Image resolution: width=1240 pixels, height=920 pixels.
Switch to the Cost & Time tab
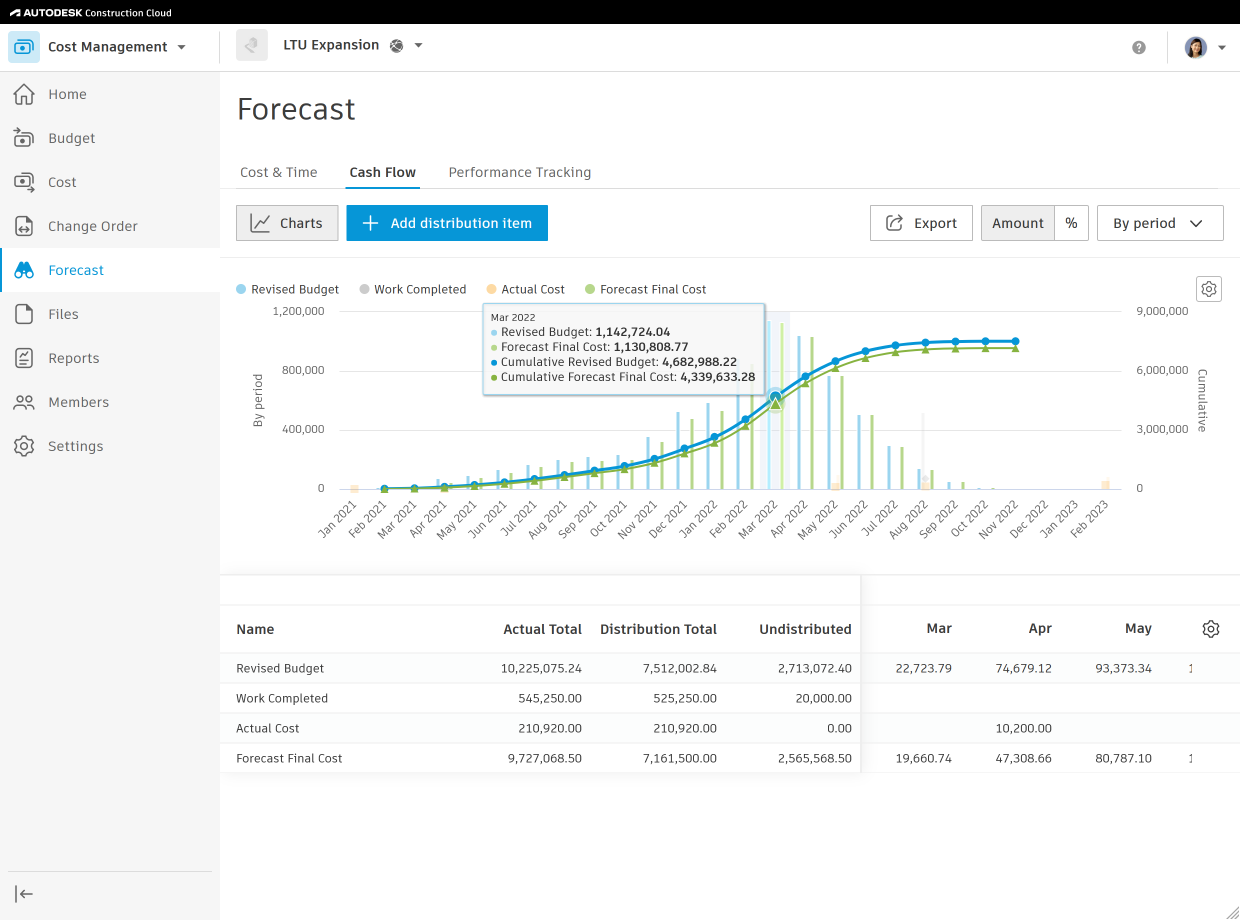[x=278, y=172]
